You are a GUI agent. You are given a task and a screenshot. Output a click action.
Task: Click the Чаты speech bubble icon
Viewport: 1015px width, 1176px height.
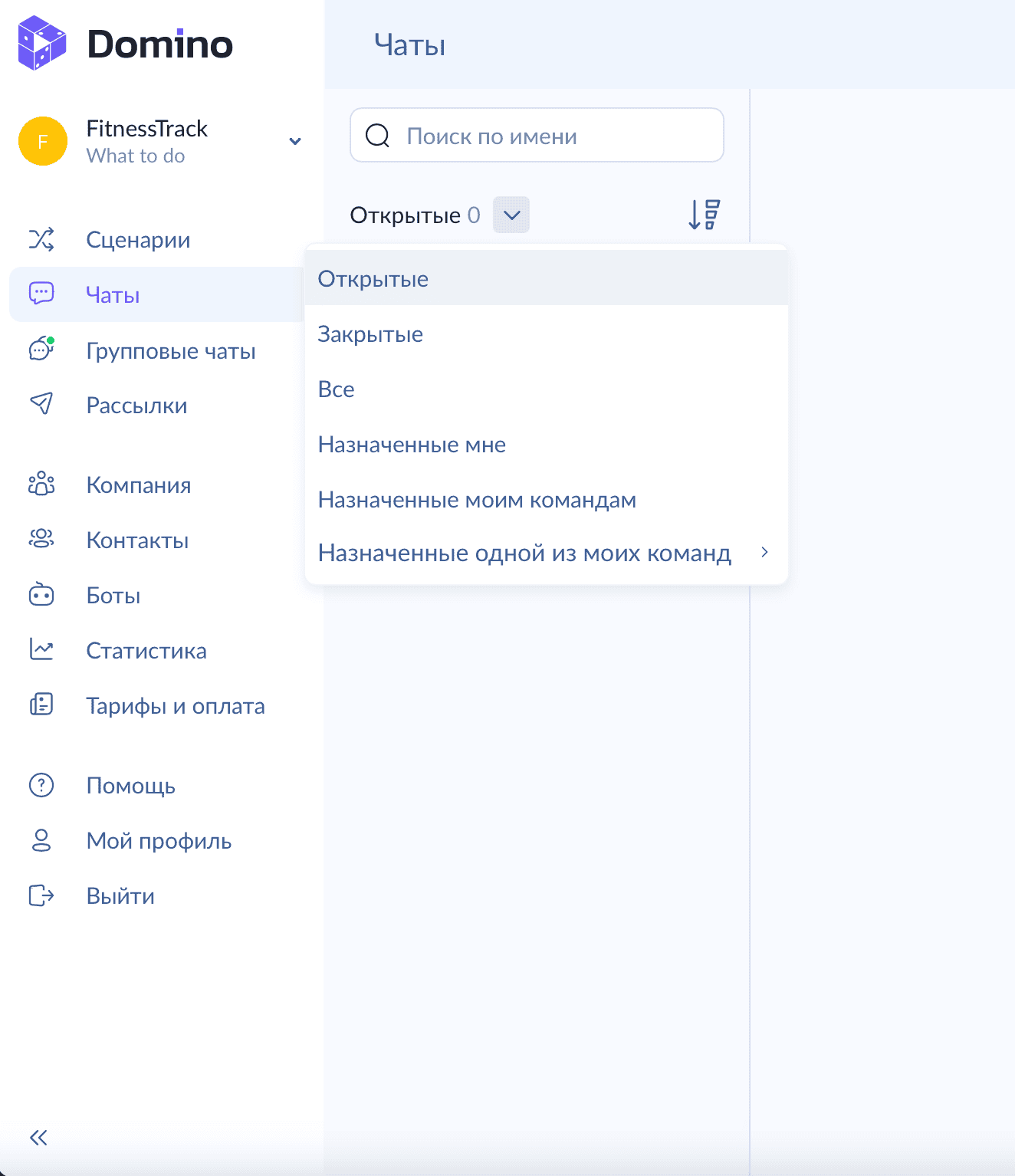pyautogui.click(x=41, y=294)
